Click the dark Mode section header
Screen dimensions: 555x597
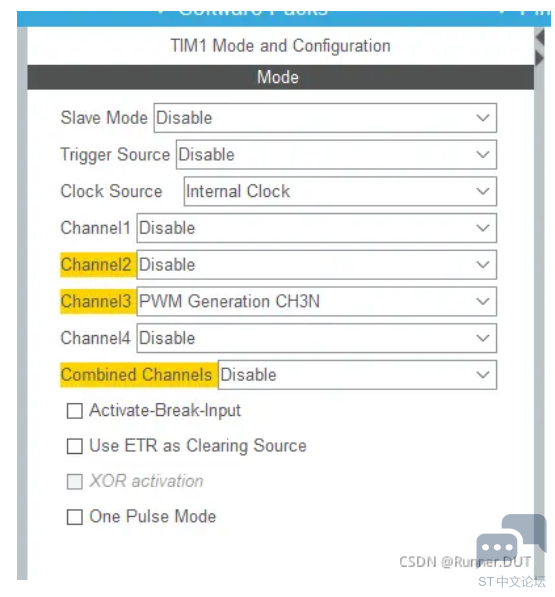pos(281,77)
